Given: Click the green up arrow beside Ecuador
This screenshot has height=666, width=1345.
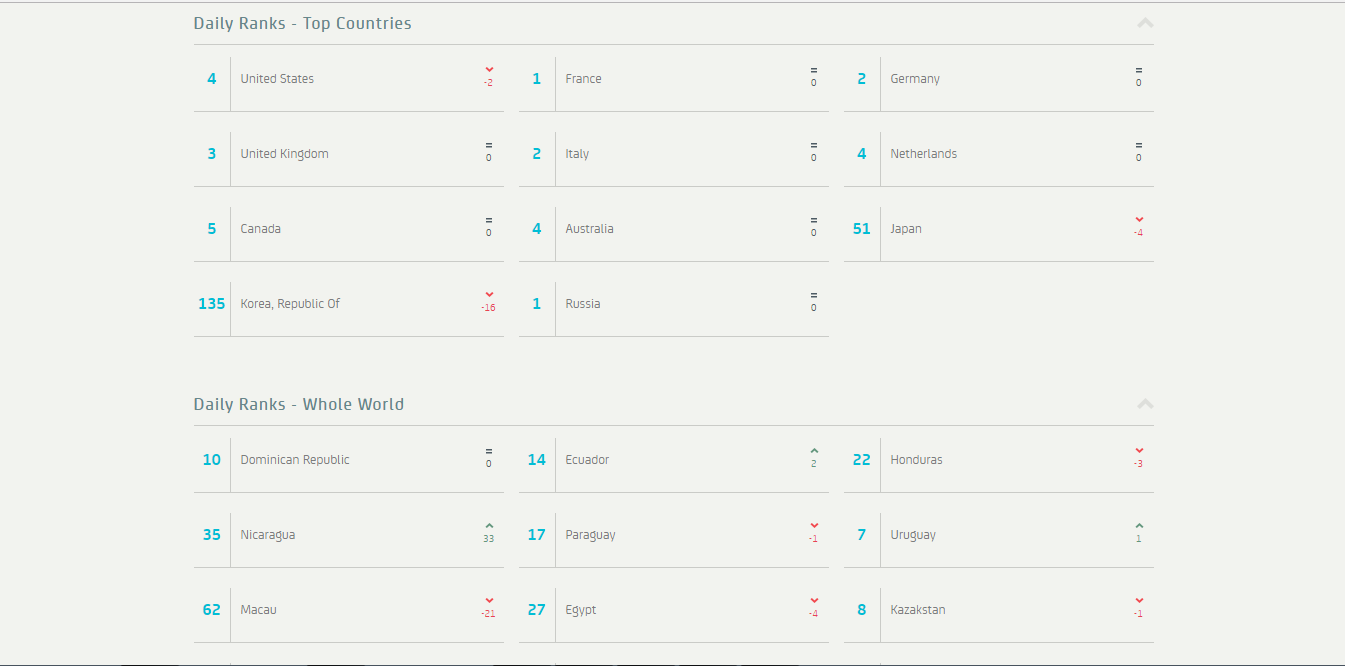Looking at the screenshot, I should (814, 451).
